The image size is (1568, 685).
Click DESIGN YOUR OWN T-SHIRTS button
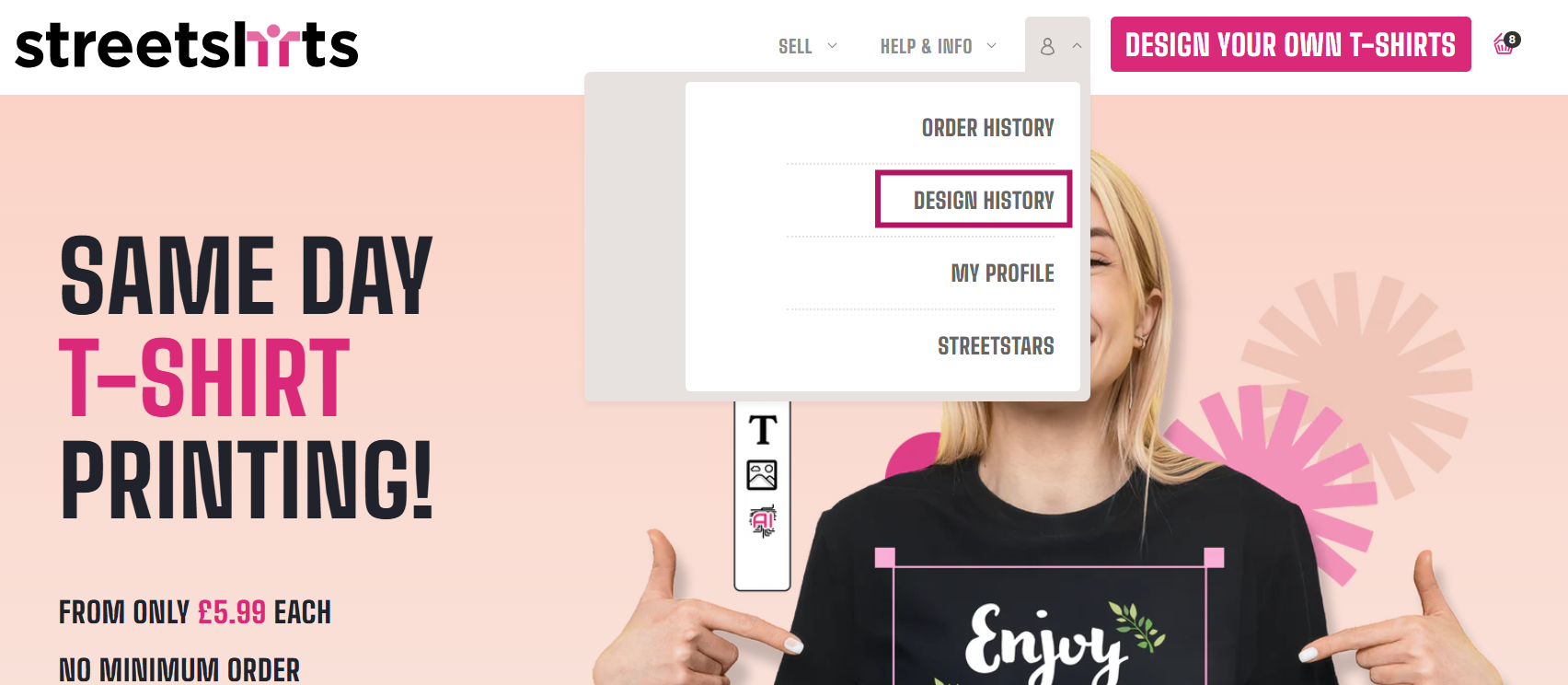(1290, 44)
